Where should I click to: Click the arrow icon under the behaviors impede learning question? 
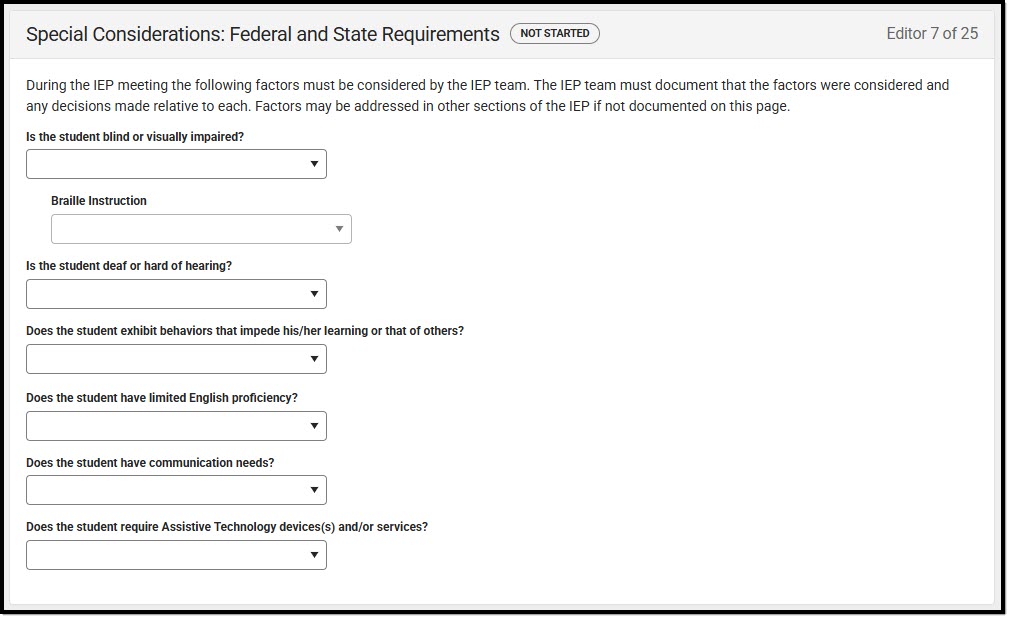tap(314, 359)
